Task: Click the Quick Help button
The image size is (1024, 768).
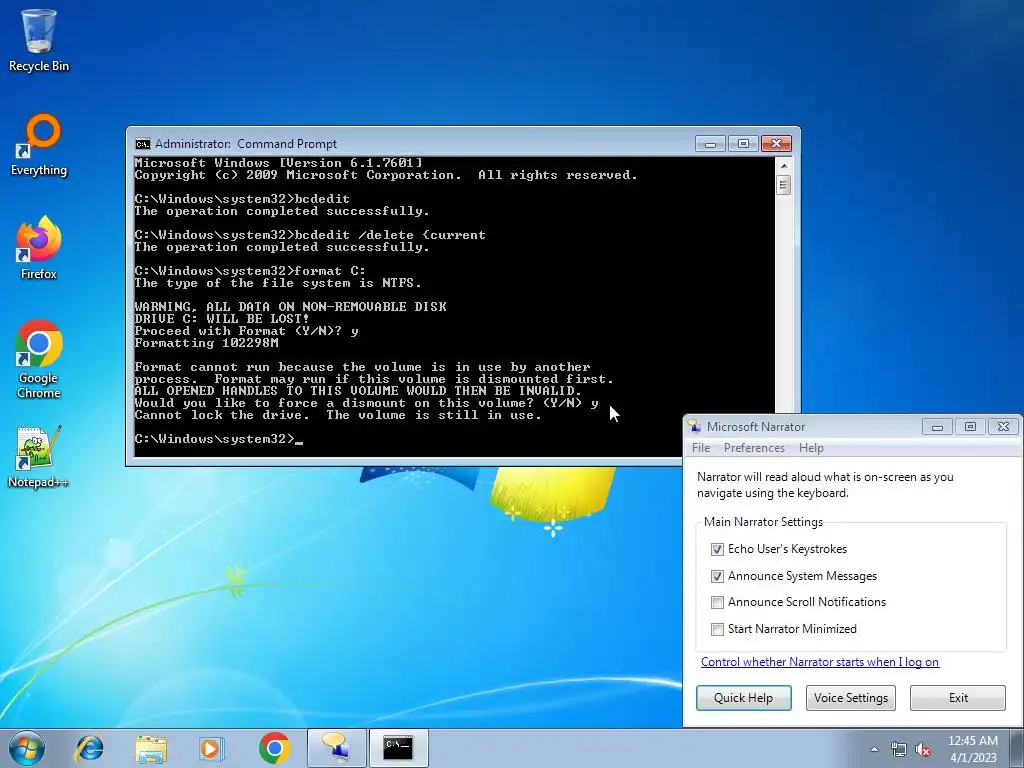Action: [x=743, y=697]
